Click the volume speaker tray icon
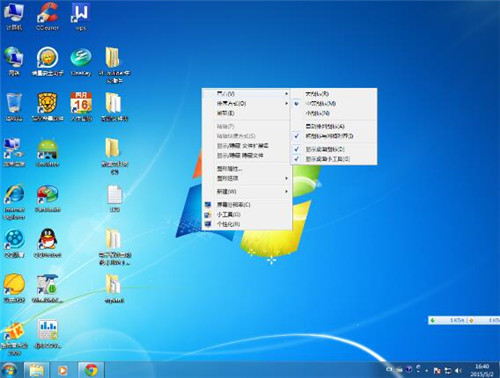Viewport: 500px width, 378px height. [x=459, y=370]
